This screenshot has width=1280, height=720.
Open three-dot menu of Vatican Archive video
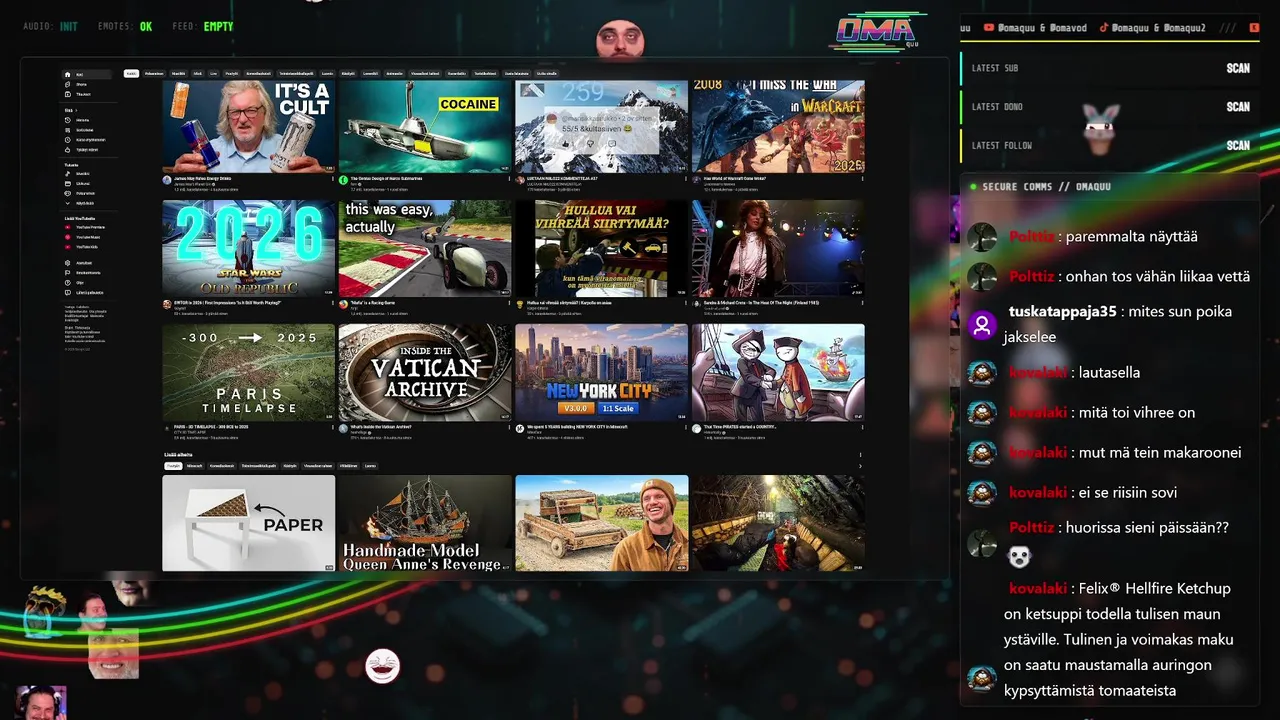coord(509,427)
